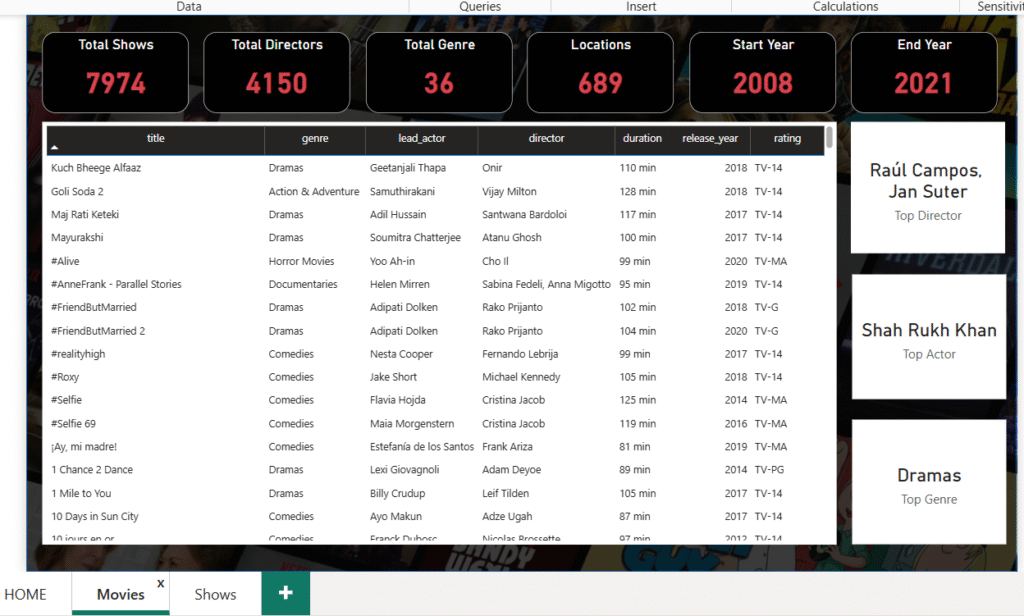Screen dimensions: 1024x616
Task: Click the rating column header
Action: tap(787, 139)
